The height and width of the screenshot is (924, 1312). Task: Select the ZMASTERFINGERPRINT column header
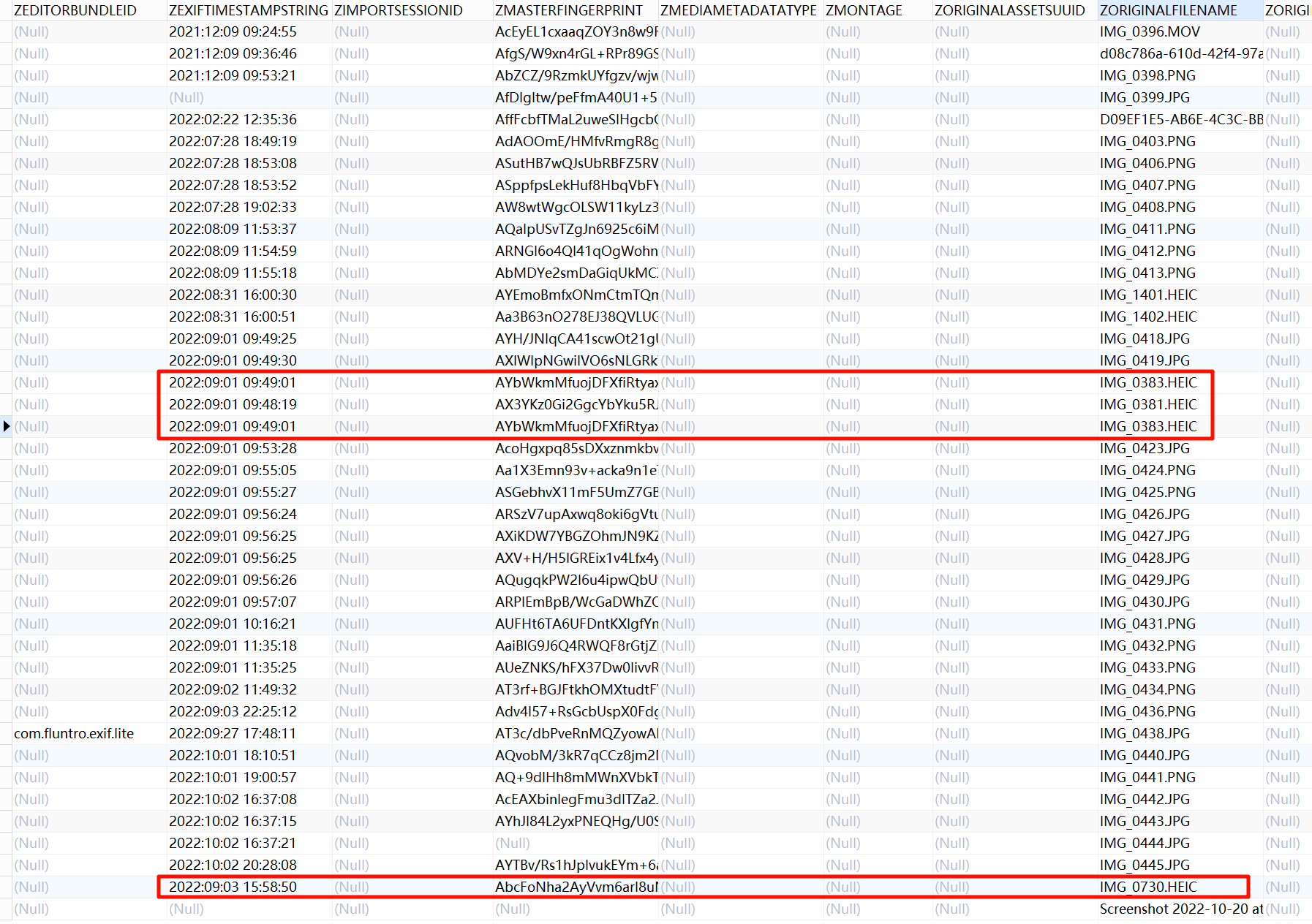coord(568,10)
